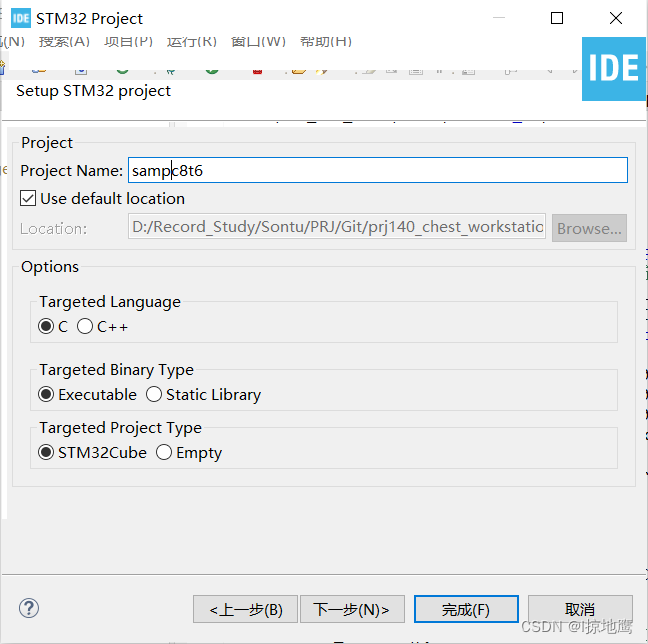Open the 搜索(A) menu behind dialog
Screen dimensions: 648x644
pos(64,41)
